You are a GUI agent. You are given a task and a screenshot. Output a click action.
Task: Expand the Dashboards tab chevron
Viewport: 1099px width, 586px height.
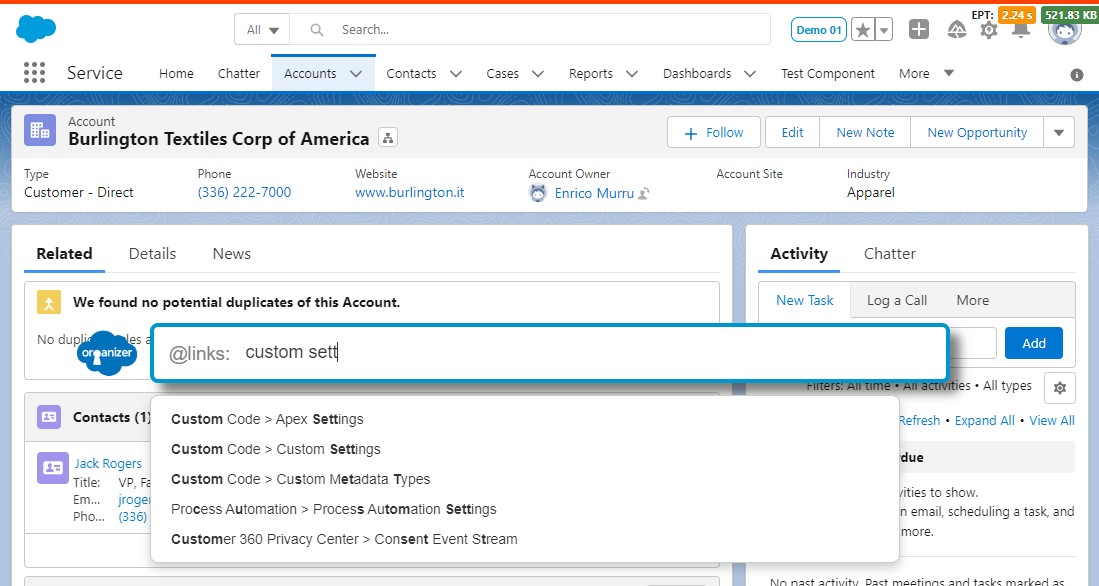click(750, 74)
